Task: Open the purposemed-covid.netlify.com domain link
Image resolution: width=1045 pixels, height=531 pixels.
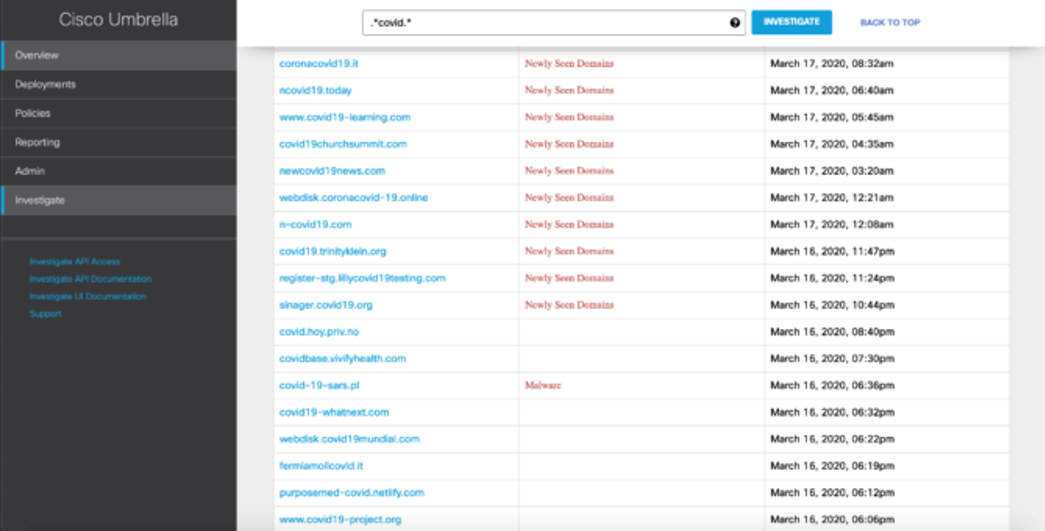Action: 352,493
